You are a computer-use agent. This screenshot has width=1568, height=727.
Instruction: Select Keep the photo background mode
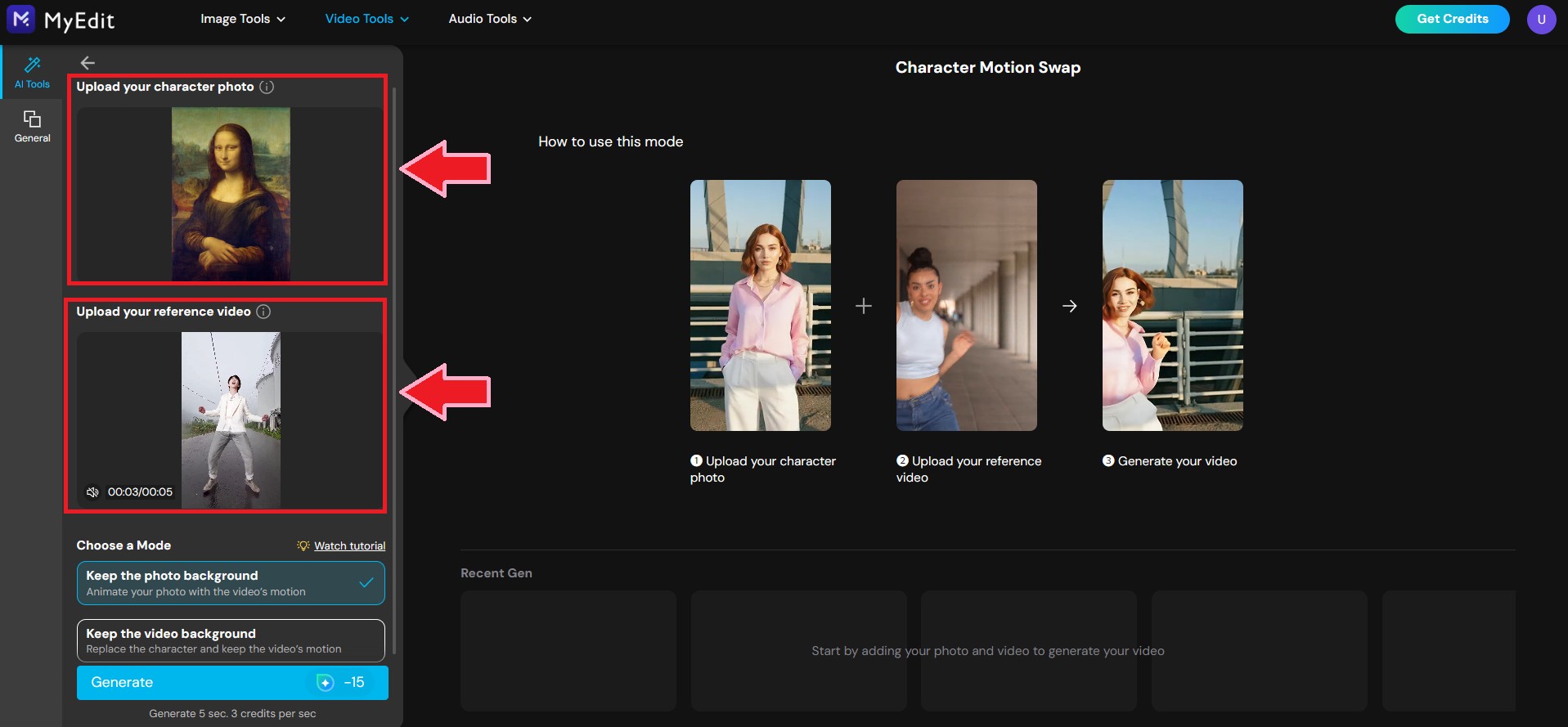(231, 583)
